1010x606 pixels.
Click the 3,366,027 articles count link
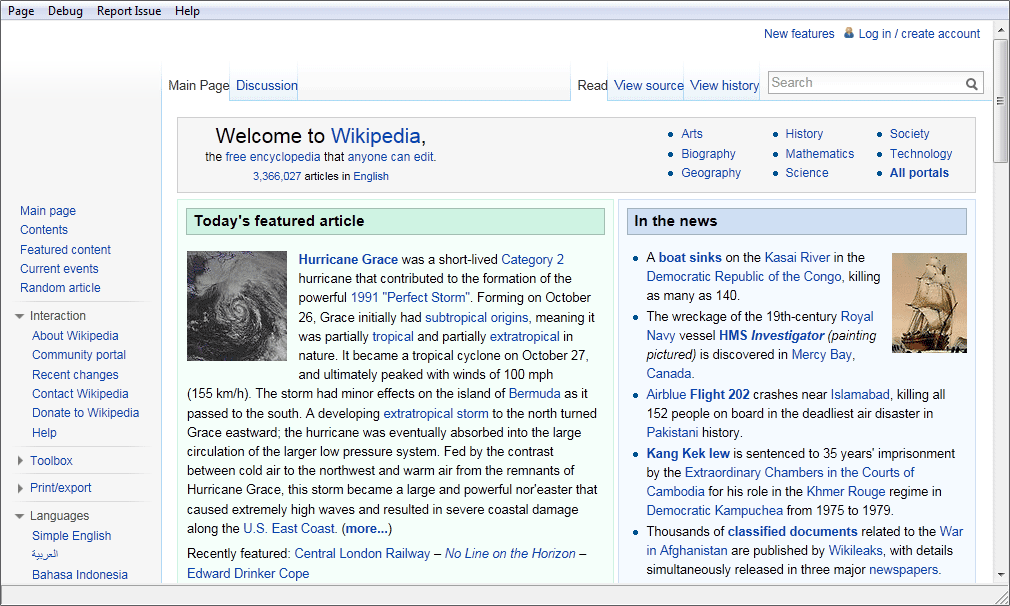276,176
